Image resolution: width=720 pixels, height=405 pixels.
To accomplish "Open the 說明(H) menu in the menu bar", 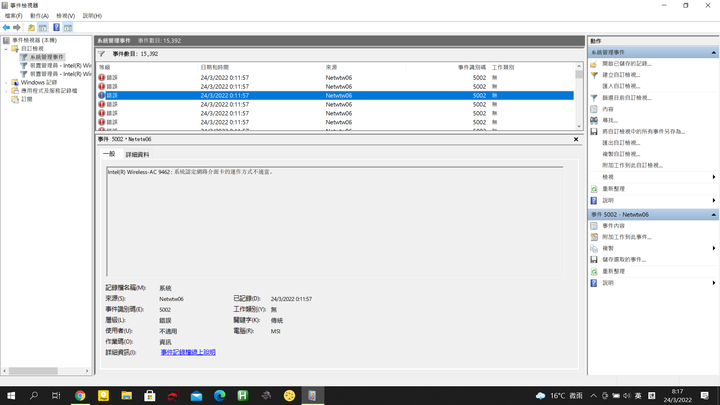I will [x=92, y=16].
